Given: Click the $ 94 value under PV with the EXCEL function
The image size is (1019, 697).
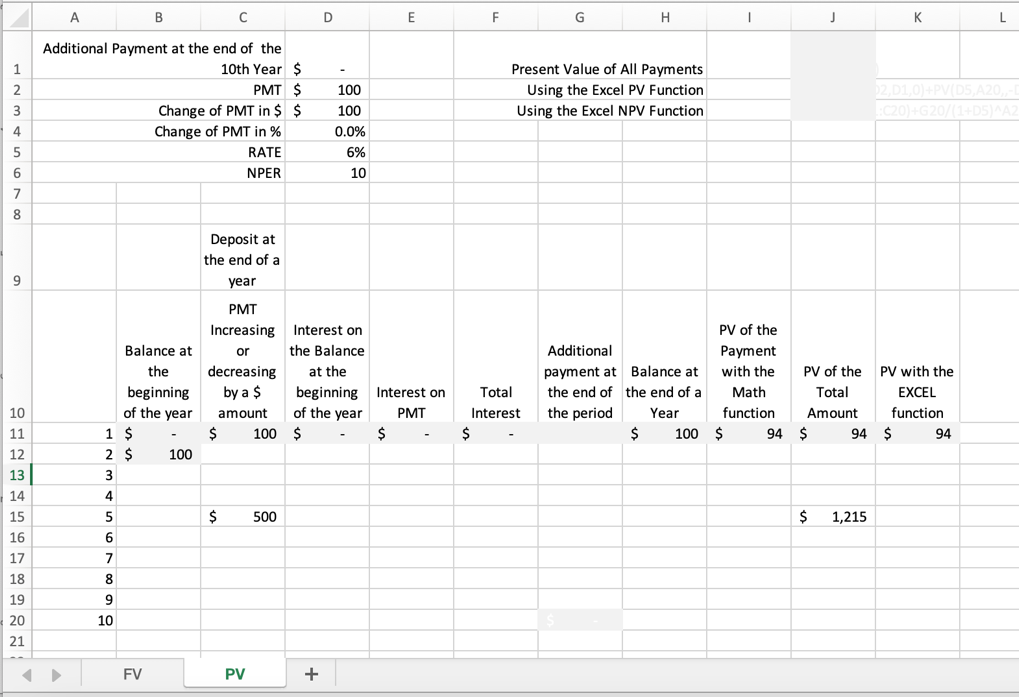Looking at the screenshot, I should (917, 433).
